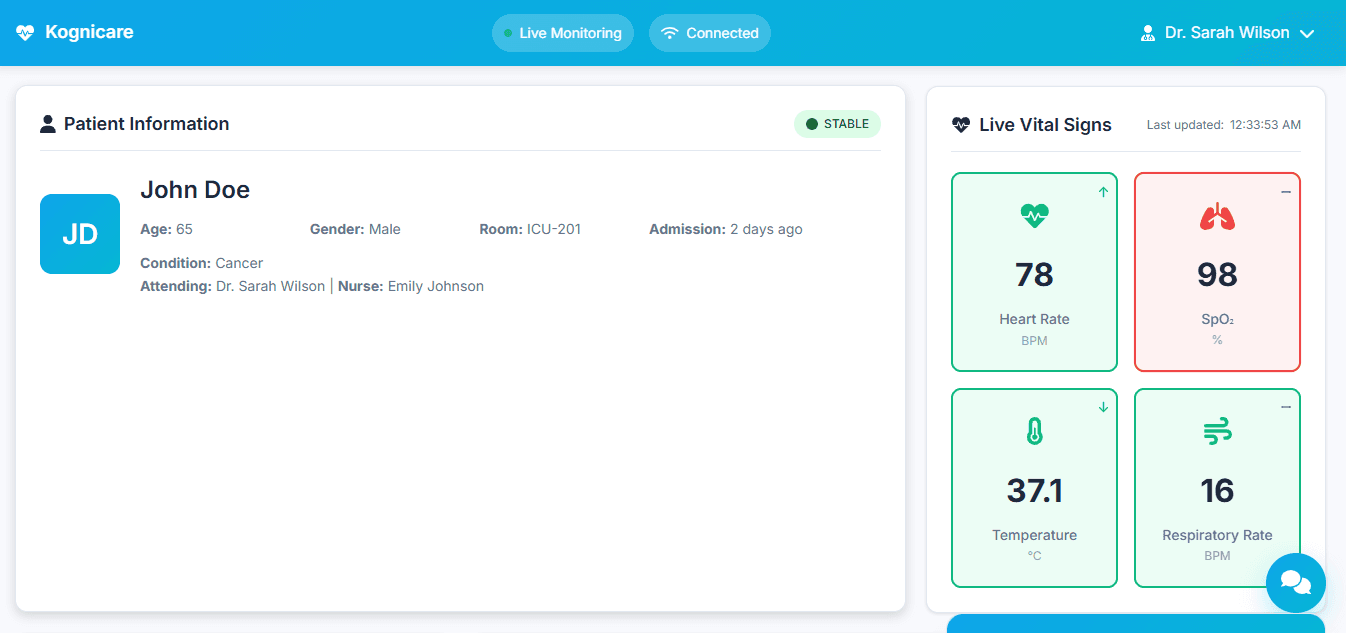
Task: Toggle the Live Monitoring status pill
Action: pyautogui.click(x=562, y=33)
